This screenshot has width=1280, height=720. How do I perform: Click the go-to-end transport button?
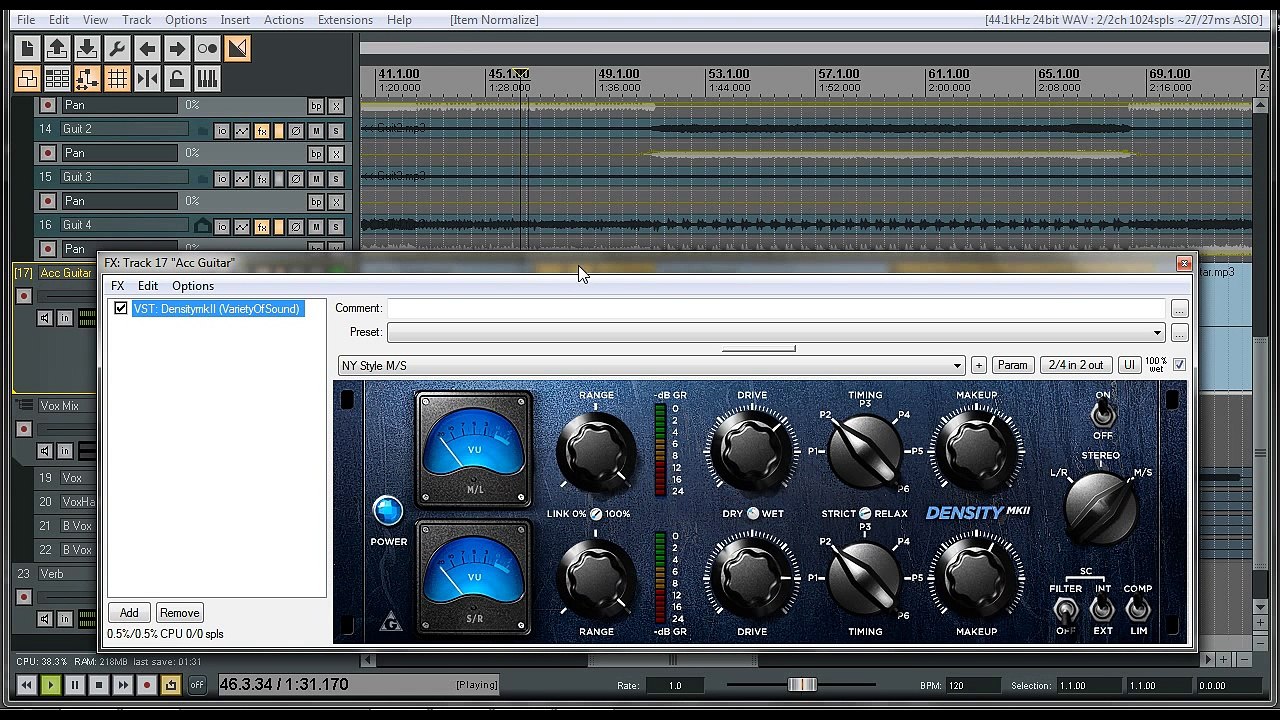pyautogui.click(x=123, y=685)
